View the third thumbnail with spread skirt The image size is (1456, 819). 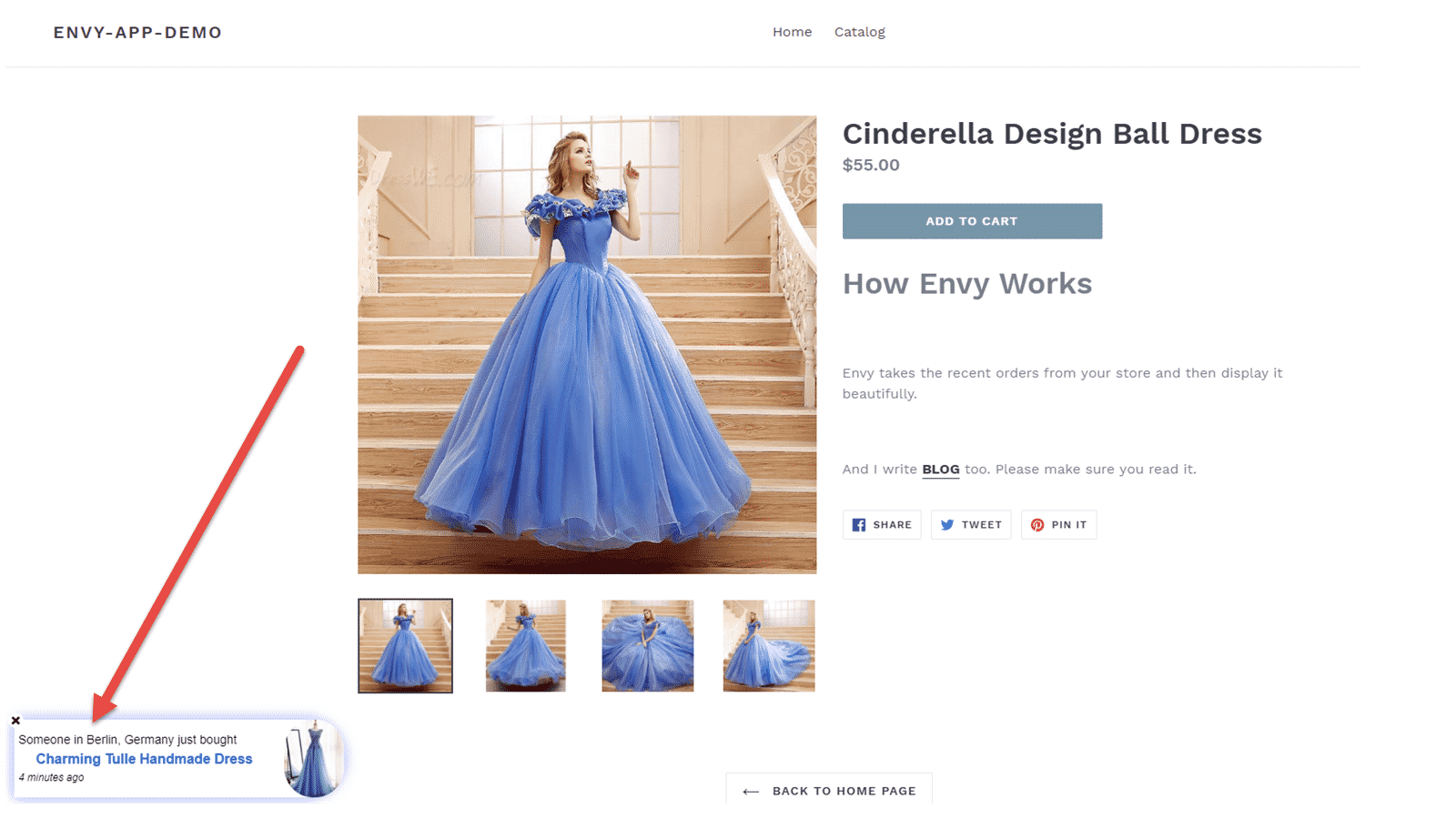[647, 646]
